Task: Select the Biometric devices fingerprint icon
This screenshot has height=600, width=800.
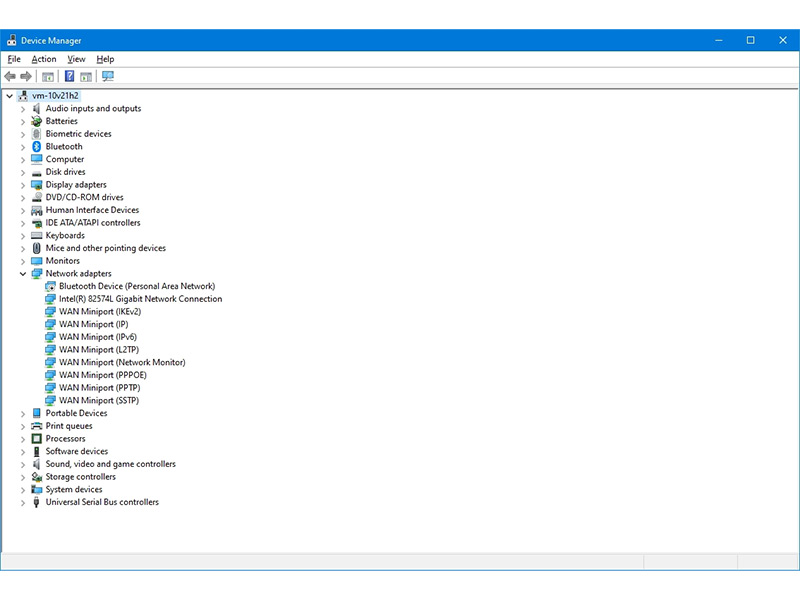Action: 36,134
